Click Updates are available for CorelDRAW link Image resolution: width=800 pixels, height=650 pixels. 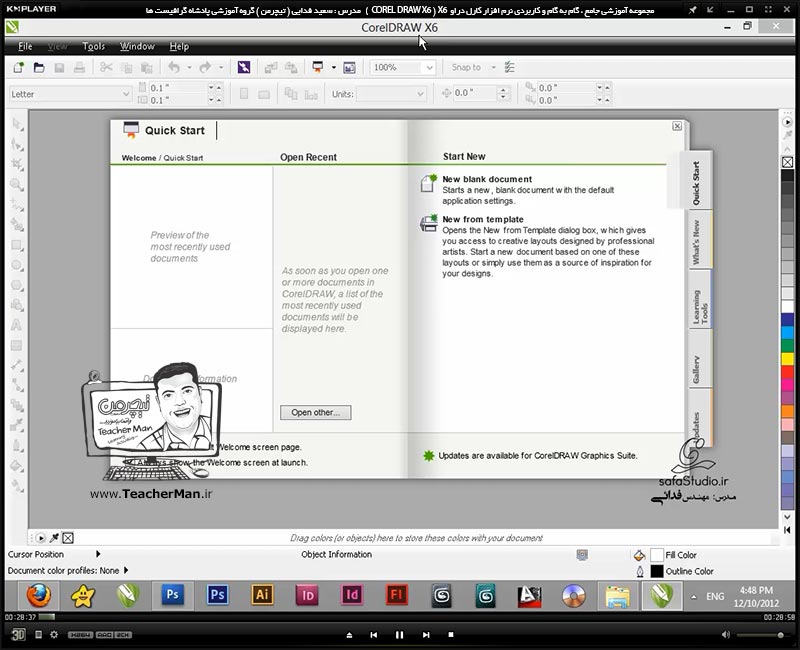tap(538, 456)
